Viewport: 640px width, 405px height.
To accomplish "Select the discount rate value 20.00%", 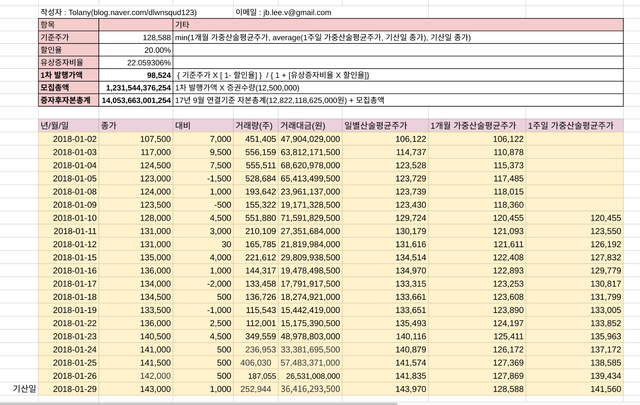I will click(x=136, y=50).
